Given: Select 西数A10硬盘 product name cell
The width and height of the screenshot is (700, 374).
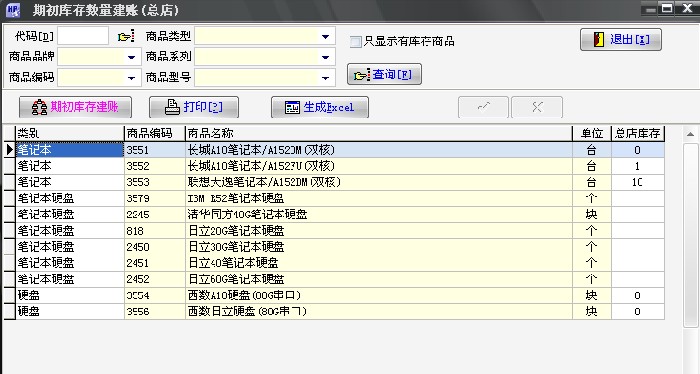Looking at the screenshot, I should click(x=379, y=295).
